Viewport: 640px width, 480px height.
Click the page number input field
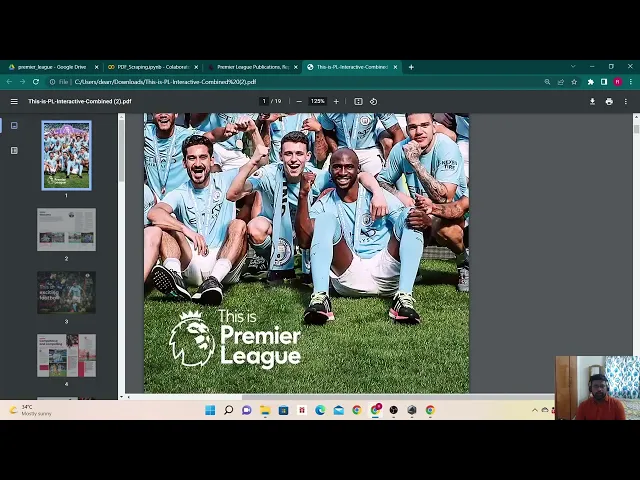coord(264,101)
